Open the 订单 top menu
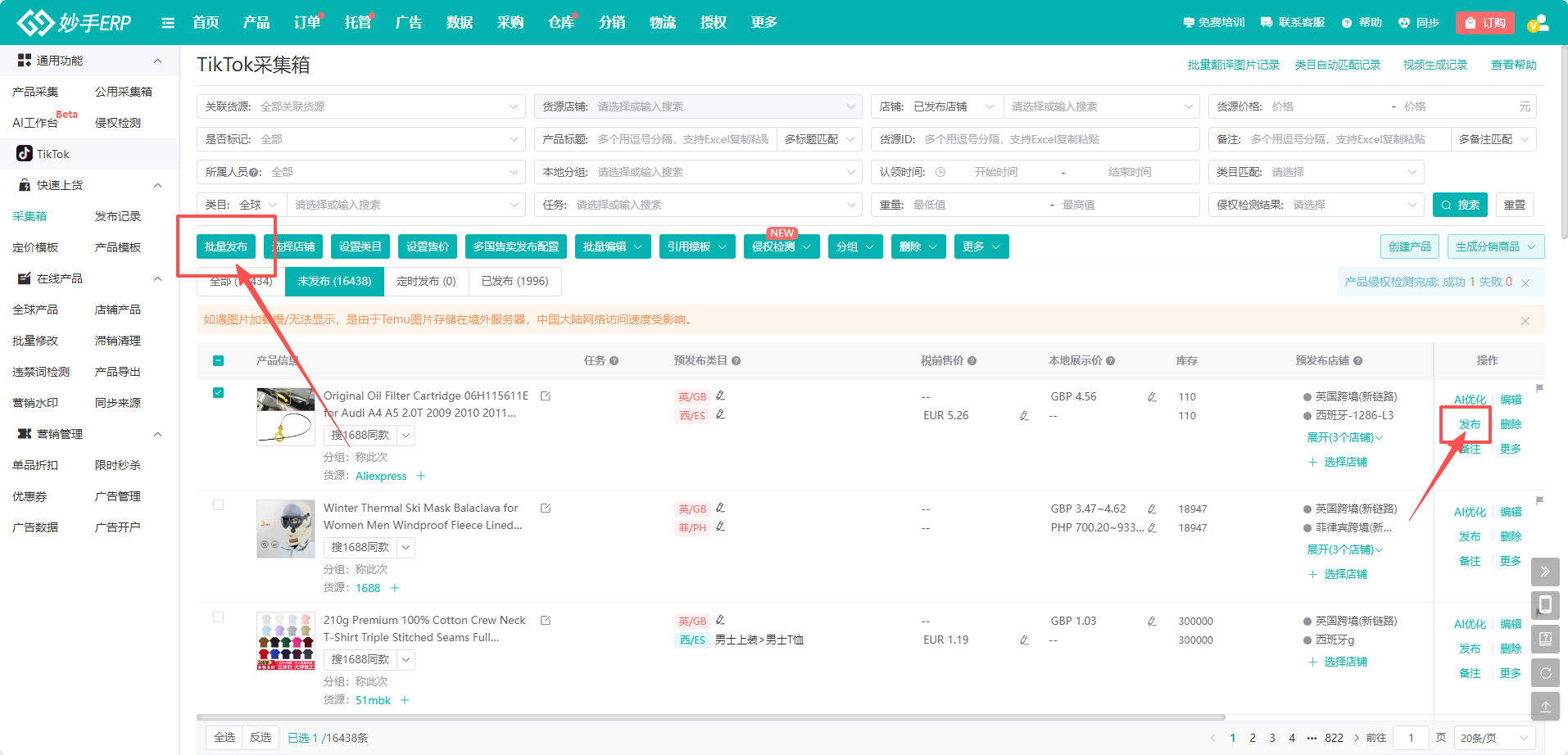This screenshot has height=755, width=1568. click(307, 23)
